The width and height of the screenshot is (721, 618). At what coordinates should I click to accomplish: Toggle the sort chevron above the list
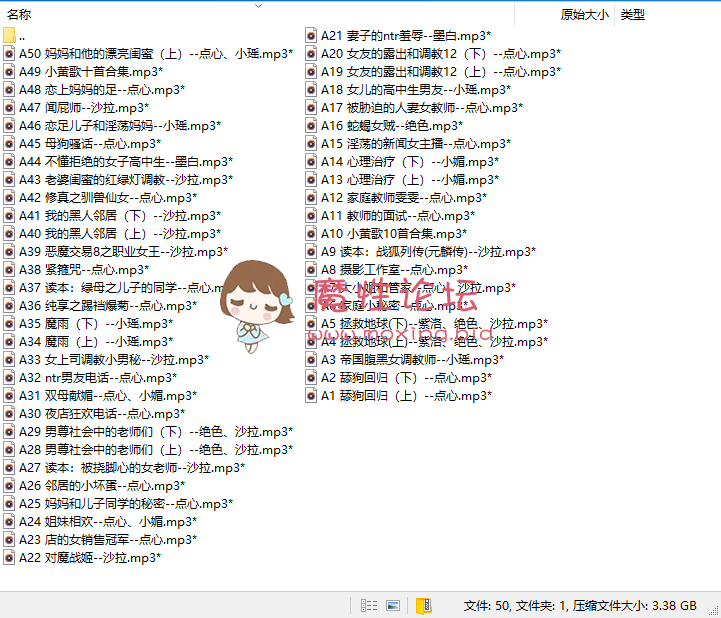[258, 6]
